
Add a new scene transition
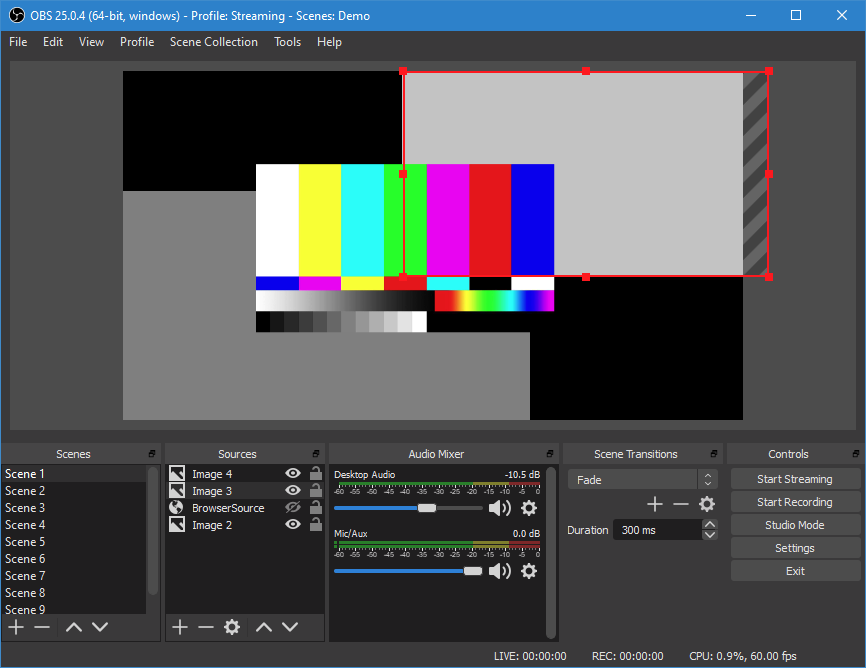tap(655, 504)
